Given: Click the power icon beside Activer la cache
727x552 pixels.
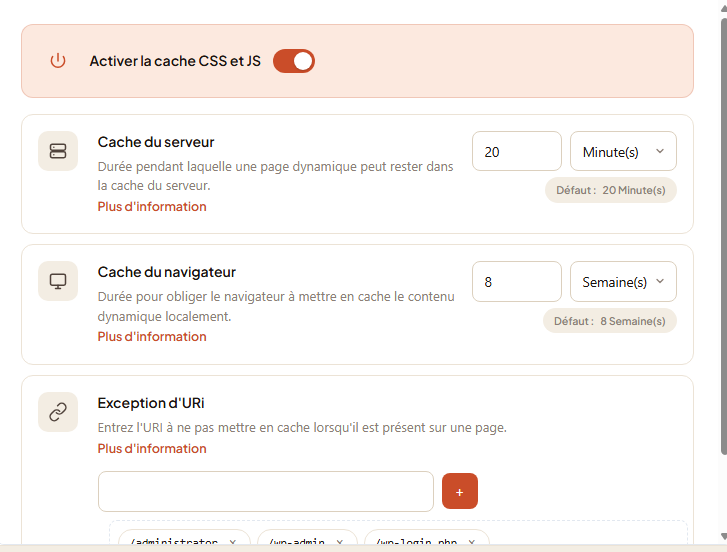Looking at the screenshot, I should pyautogui.click(x=58, y=61).
